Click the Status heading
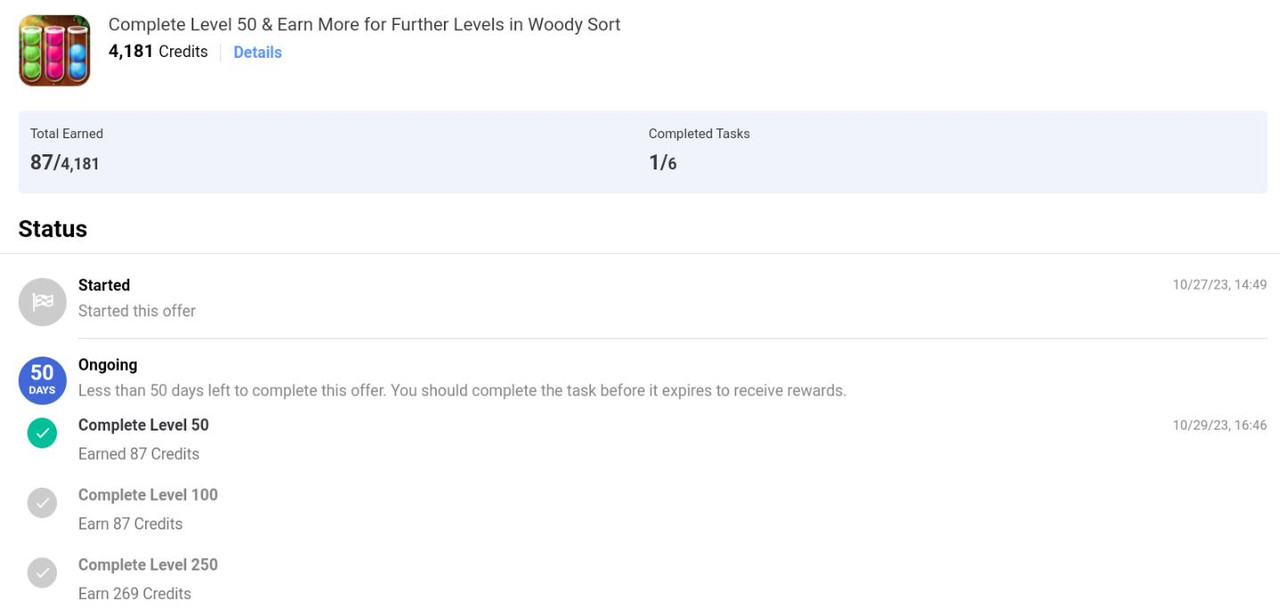1280x616 pixels. pos(53,229)
